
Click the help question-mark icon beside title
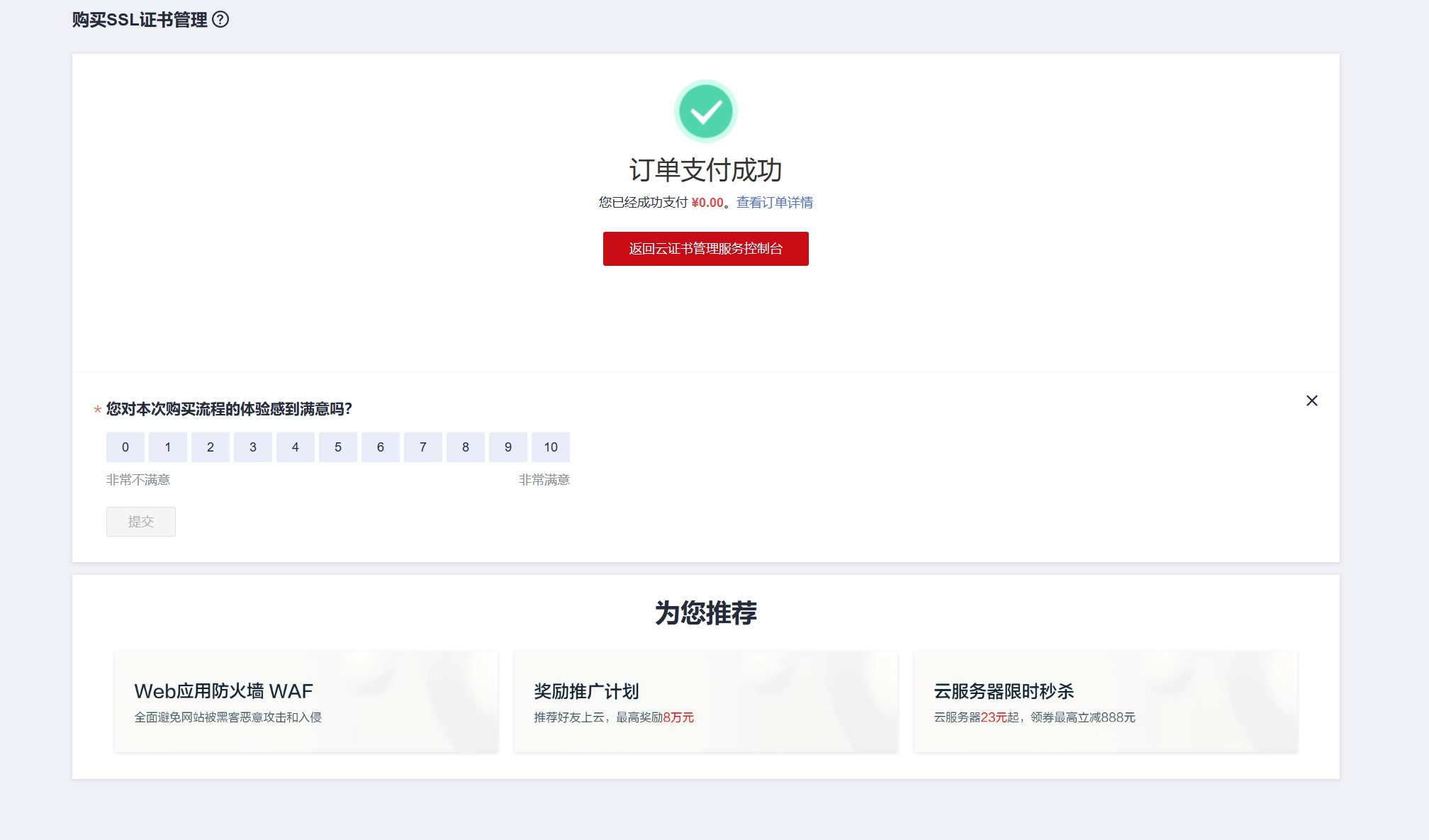[x=220, y=20]
